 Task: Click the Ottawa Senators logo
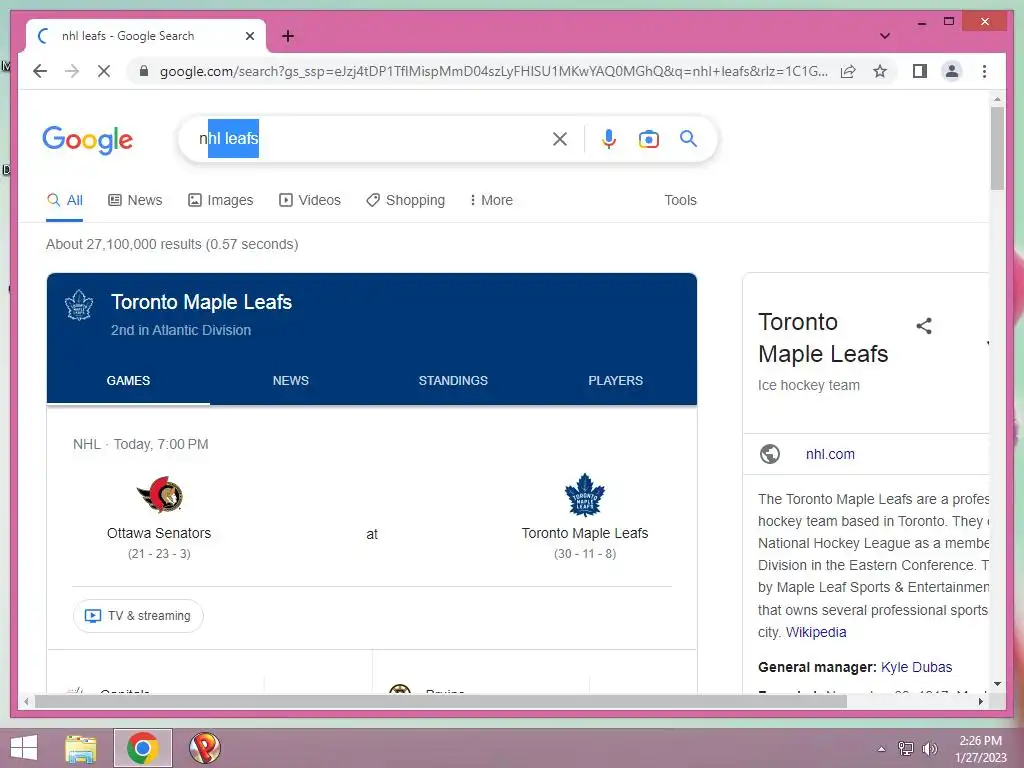click(159, 495)
